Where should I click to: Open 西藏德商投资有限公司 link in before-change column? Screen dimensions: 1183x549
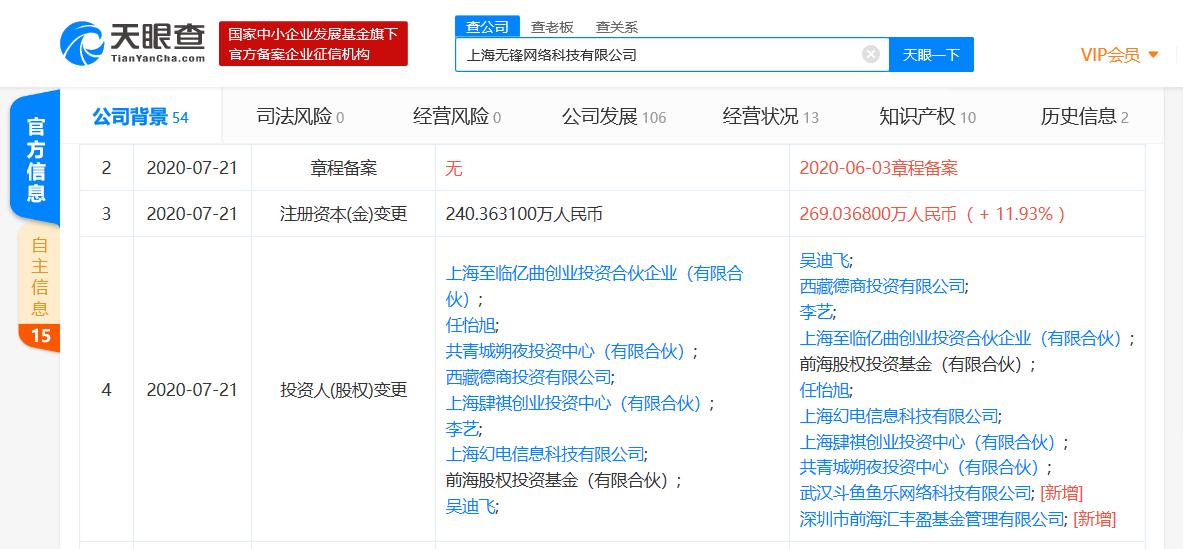(529, 376)
